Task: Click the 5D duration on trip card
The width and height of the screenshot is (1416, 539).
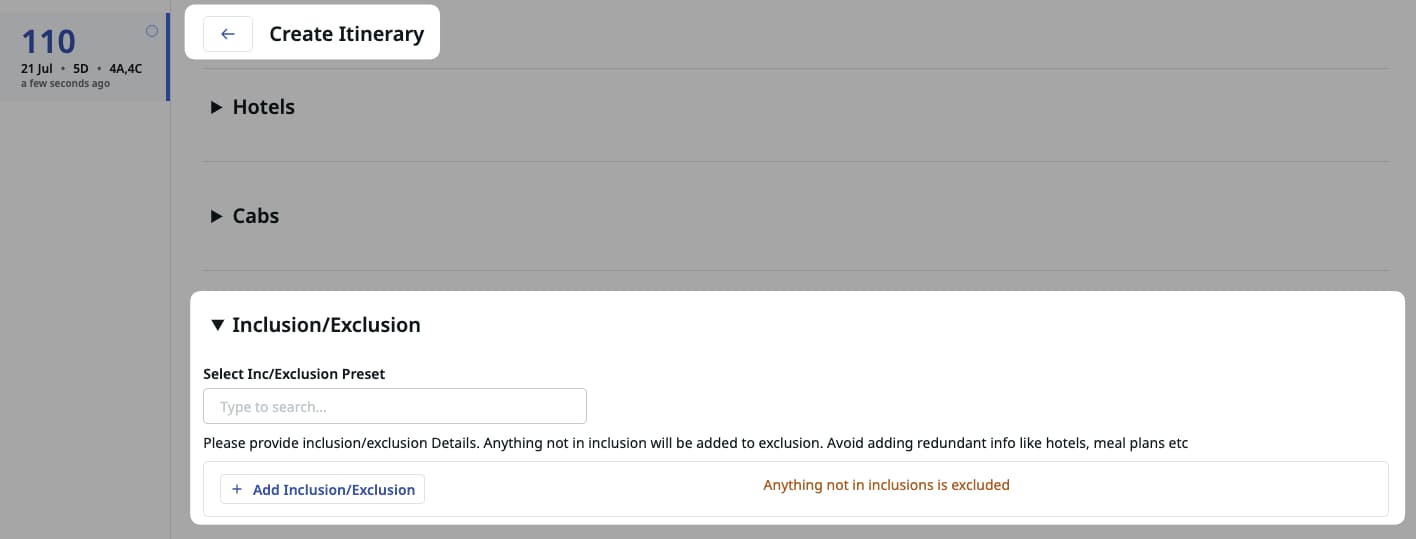Action: (81, 69)
